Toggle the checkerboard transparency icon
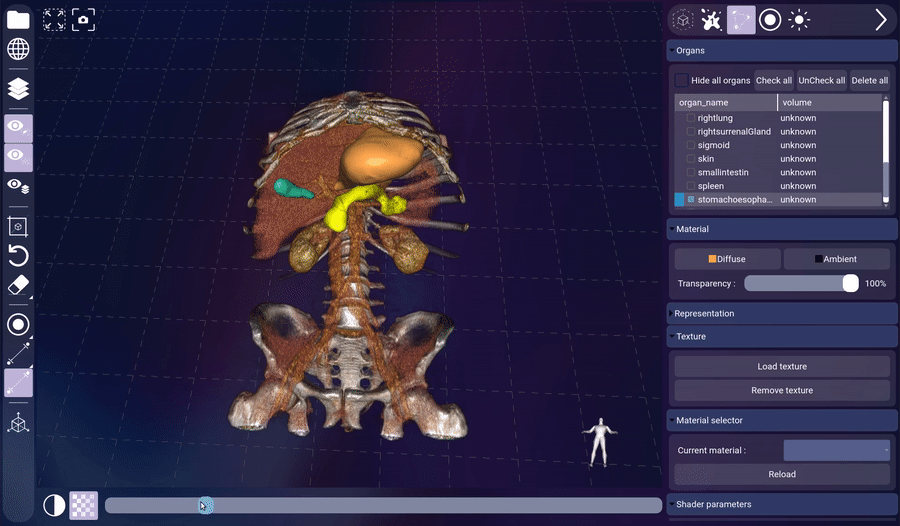 click(84, 505)
